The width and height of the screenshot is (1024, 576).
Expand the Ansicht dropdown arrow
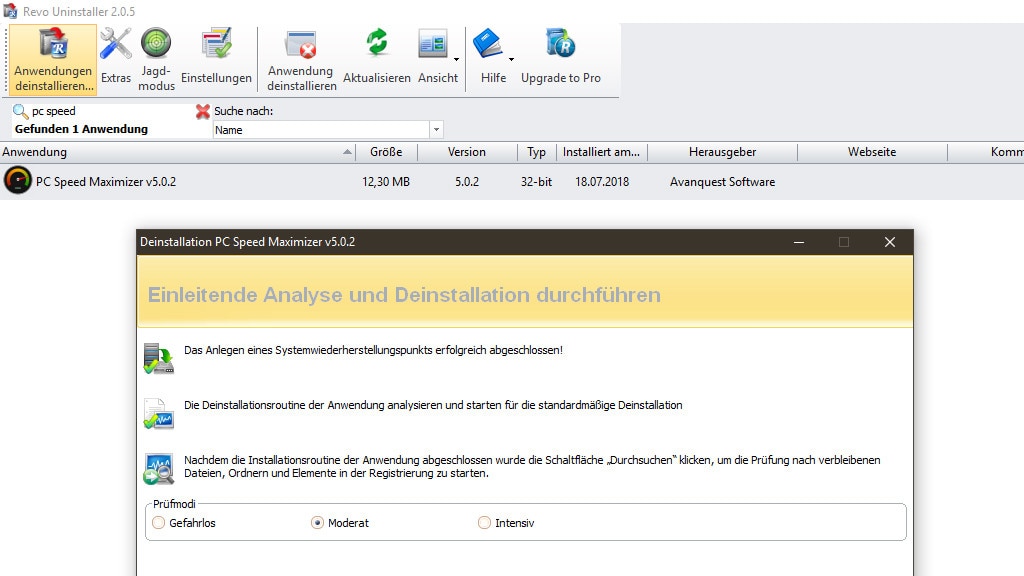456,59
